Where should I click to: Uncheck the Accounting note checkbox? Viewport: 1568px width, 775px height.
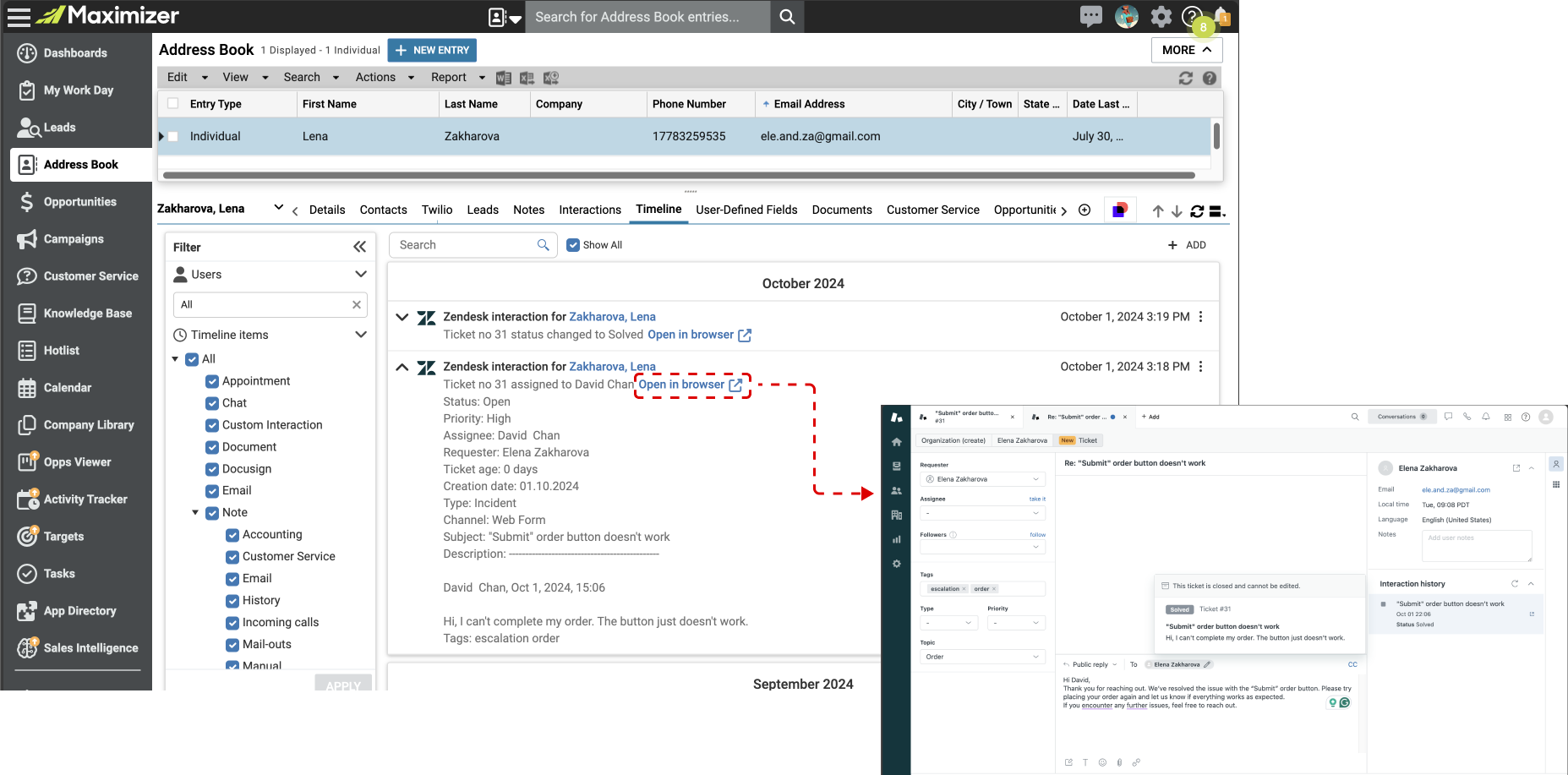coord(232,535)
